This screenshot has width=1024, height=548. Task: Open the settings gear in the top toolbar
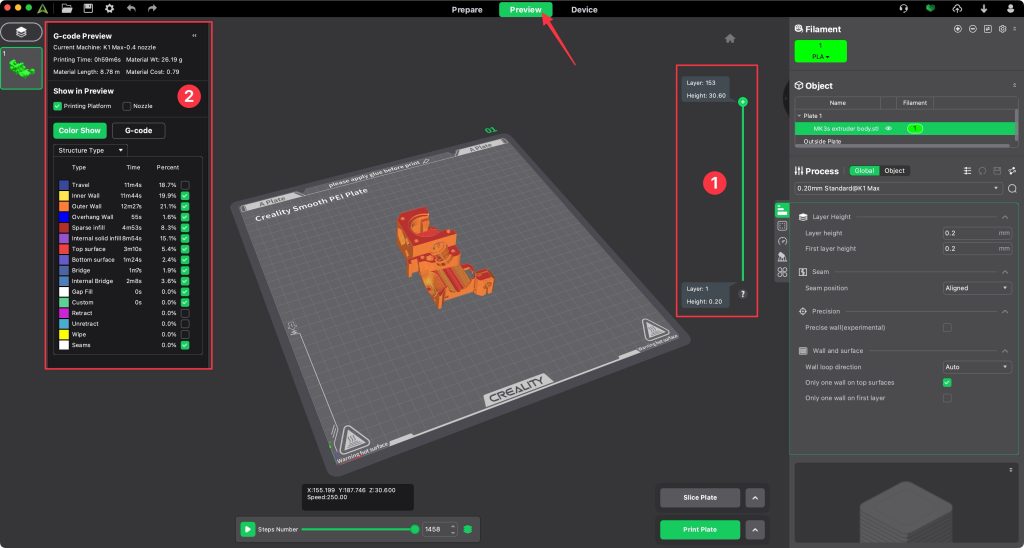tap(109, 9)
